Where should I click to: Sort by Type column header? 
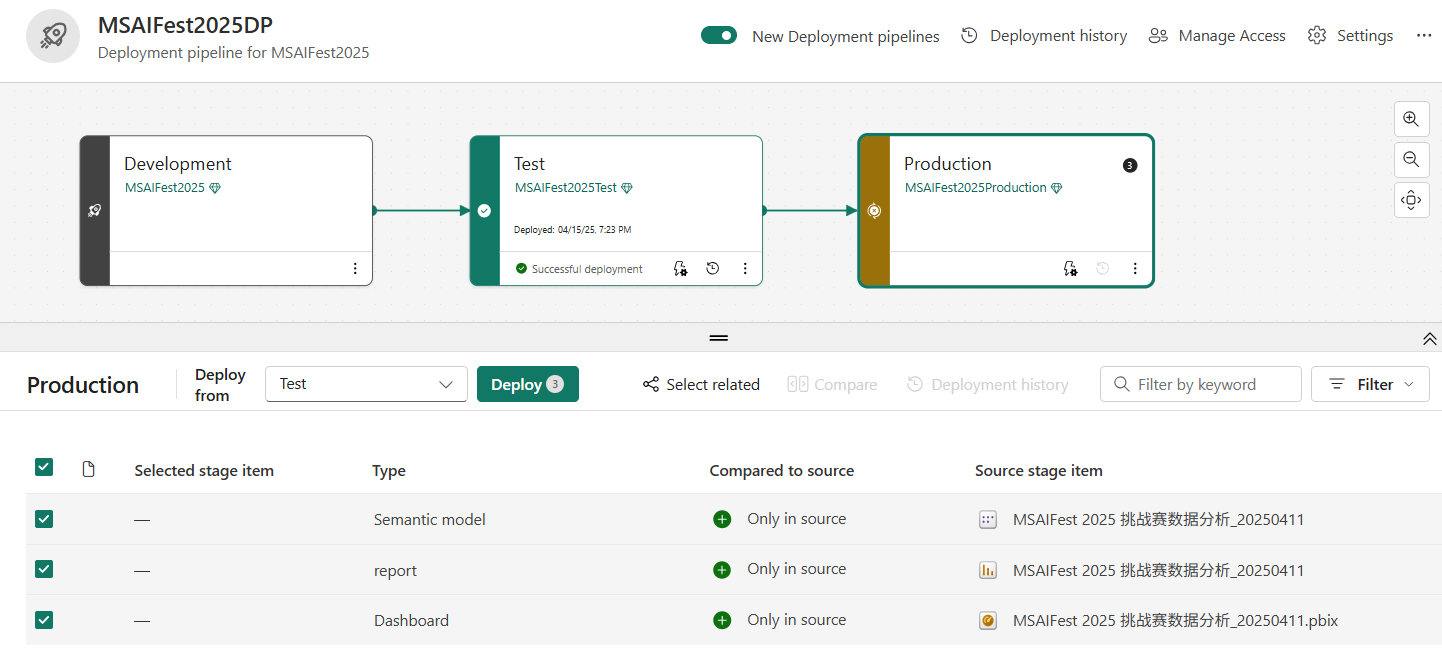(x=389, y=470)
